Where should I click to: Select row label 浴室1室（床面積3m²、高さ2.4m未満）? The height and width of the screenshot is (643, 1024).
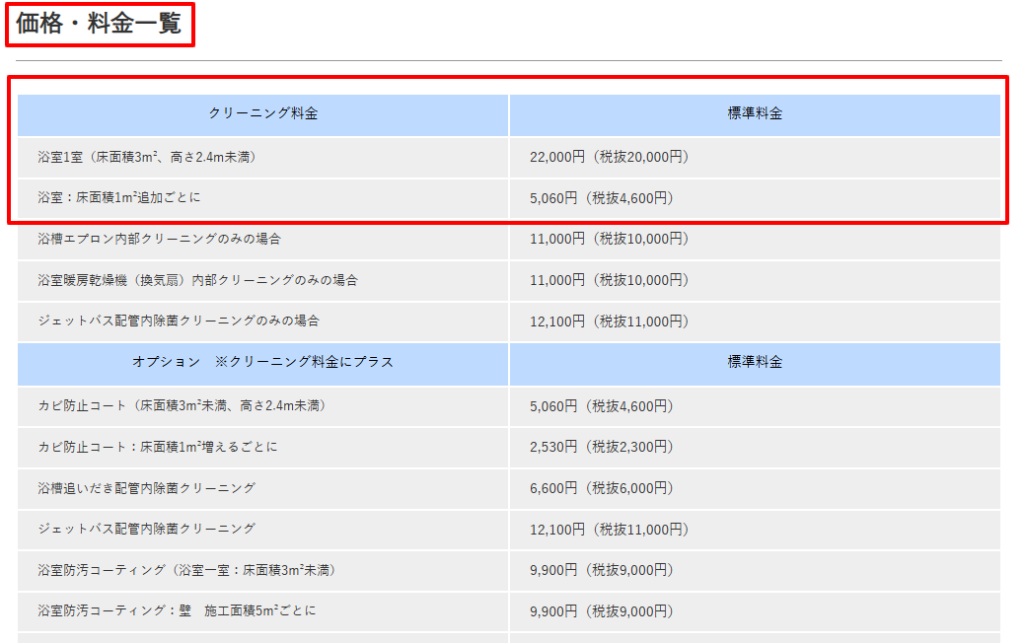[147, 157]
